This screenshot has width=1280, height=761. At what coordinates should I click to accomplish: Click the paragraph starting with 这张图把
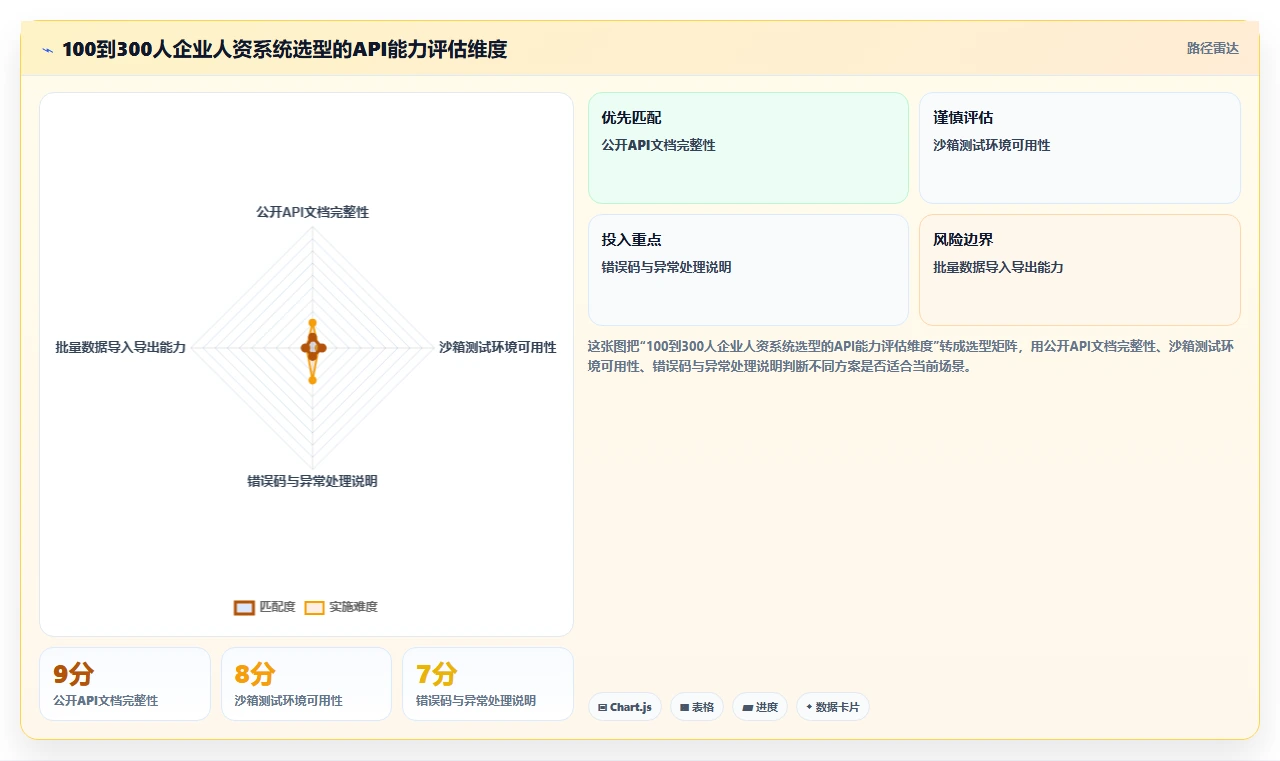pyautogui.click(x=912, y=356)
